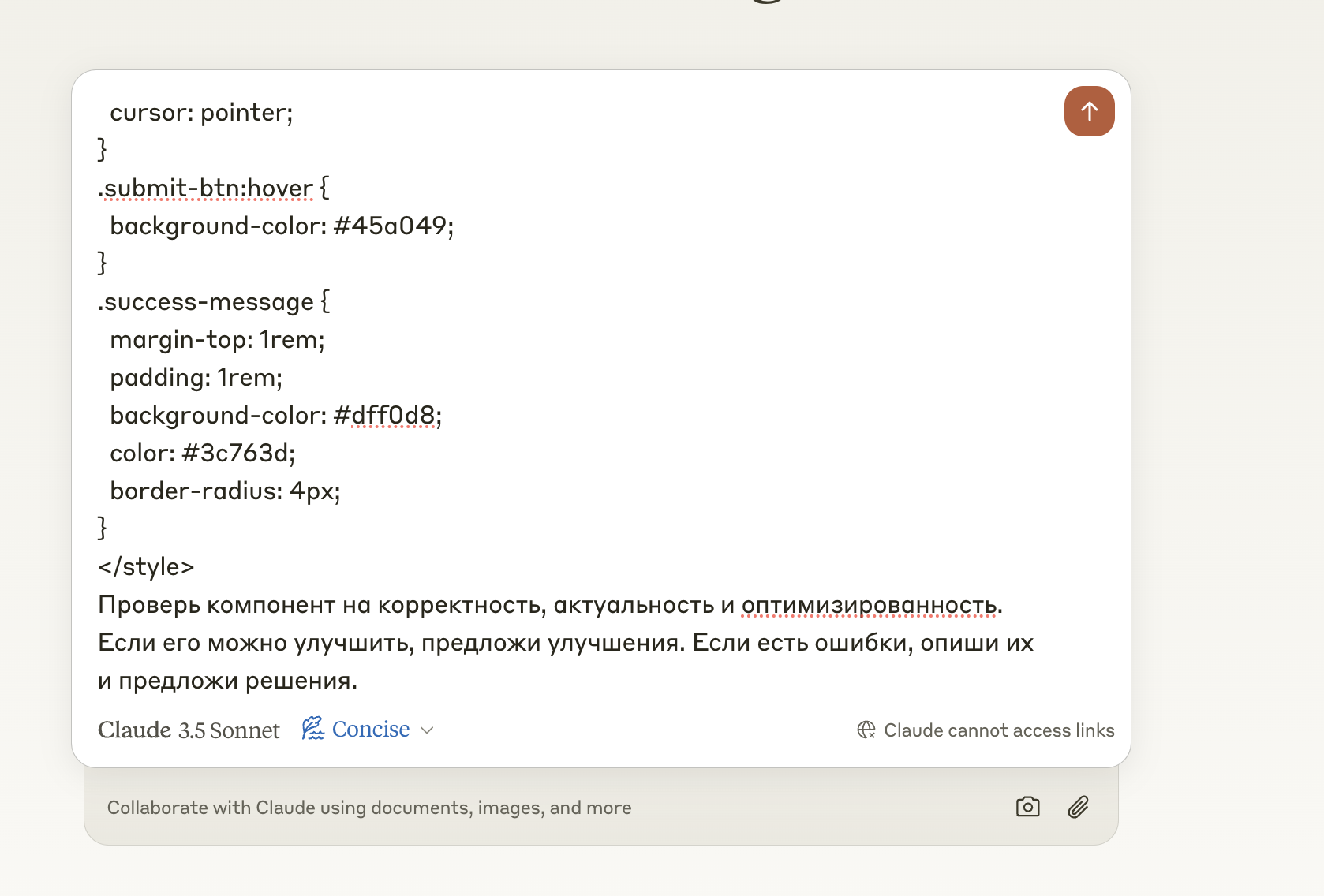This screenshot has width=1324, height=896.
Task: Click the "Claude cannot access links" notice
Action: point(986,730)
